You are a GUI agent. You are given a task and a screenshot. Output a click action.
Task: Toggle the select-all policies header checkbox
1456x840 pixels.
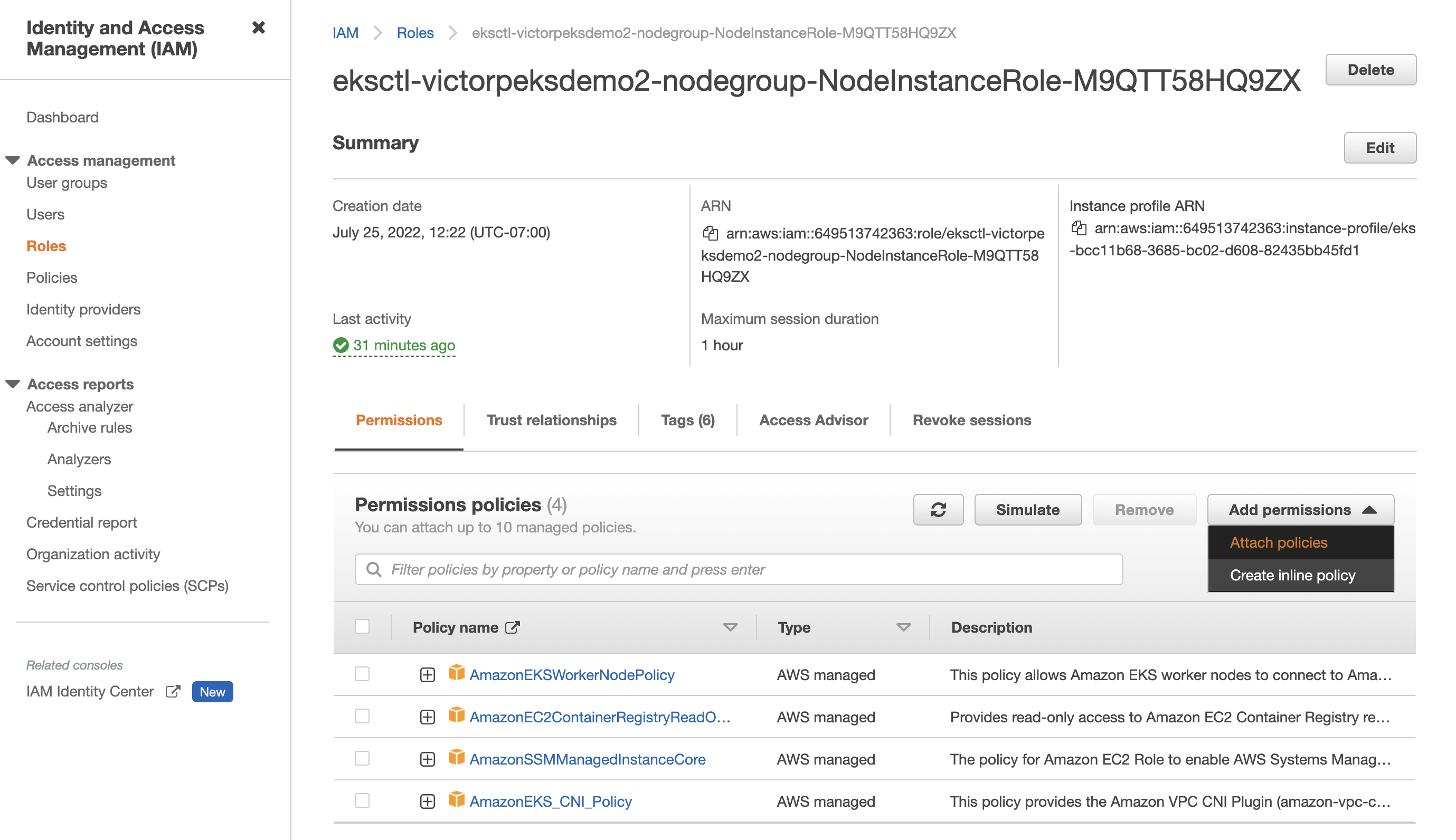click(362, 626)
